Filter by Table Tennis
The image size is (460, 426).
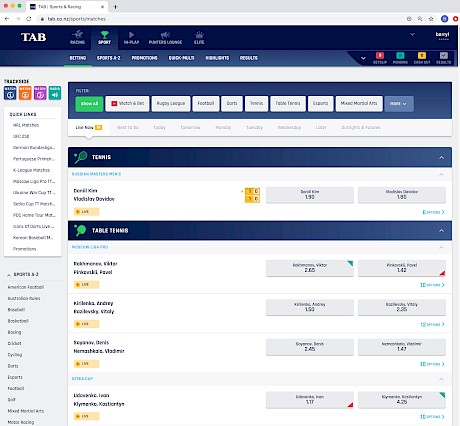(x=288, y=104)
